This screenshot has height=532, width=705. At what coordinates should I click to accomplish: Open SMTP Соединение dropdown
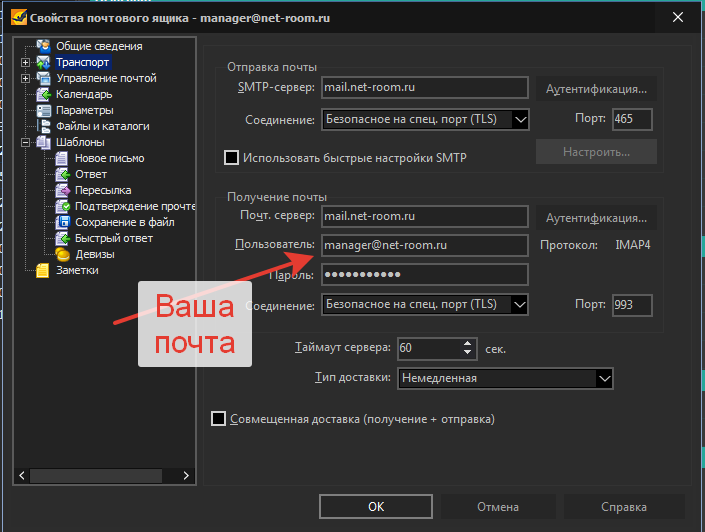pos(520,120)
